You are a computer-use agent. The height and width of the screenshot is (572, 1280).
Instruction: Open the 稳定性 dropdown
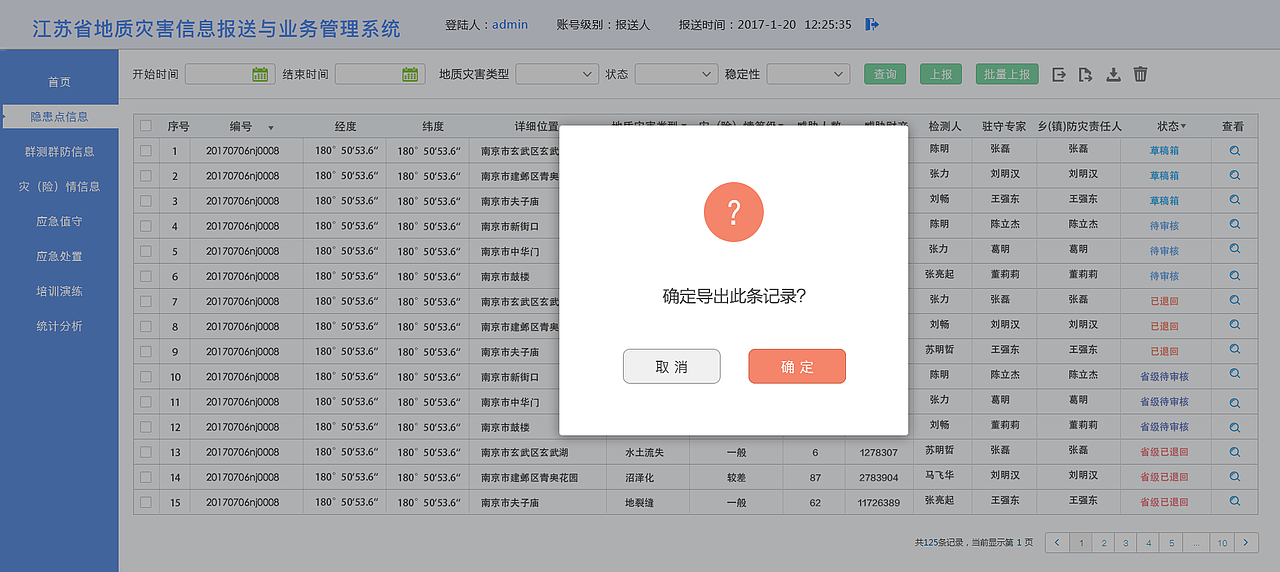coord(808,74)
